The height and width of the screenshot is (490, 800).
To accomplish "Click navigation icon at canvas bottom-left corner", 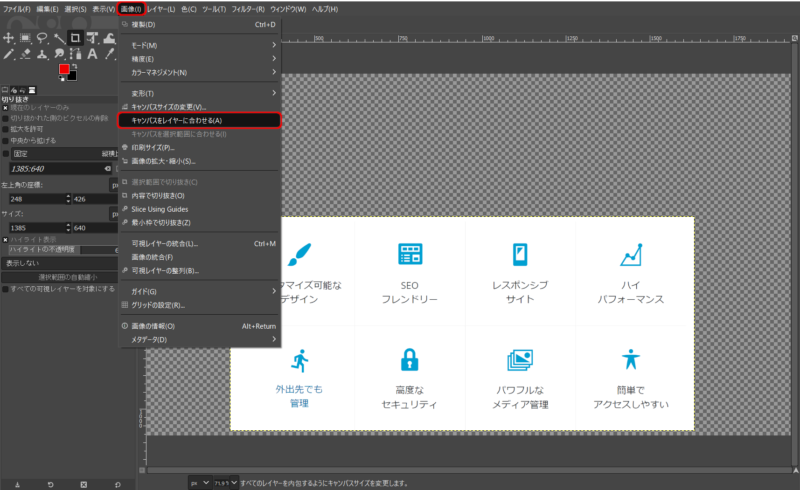I will (x=142, y=470).
